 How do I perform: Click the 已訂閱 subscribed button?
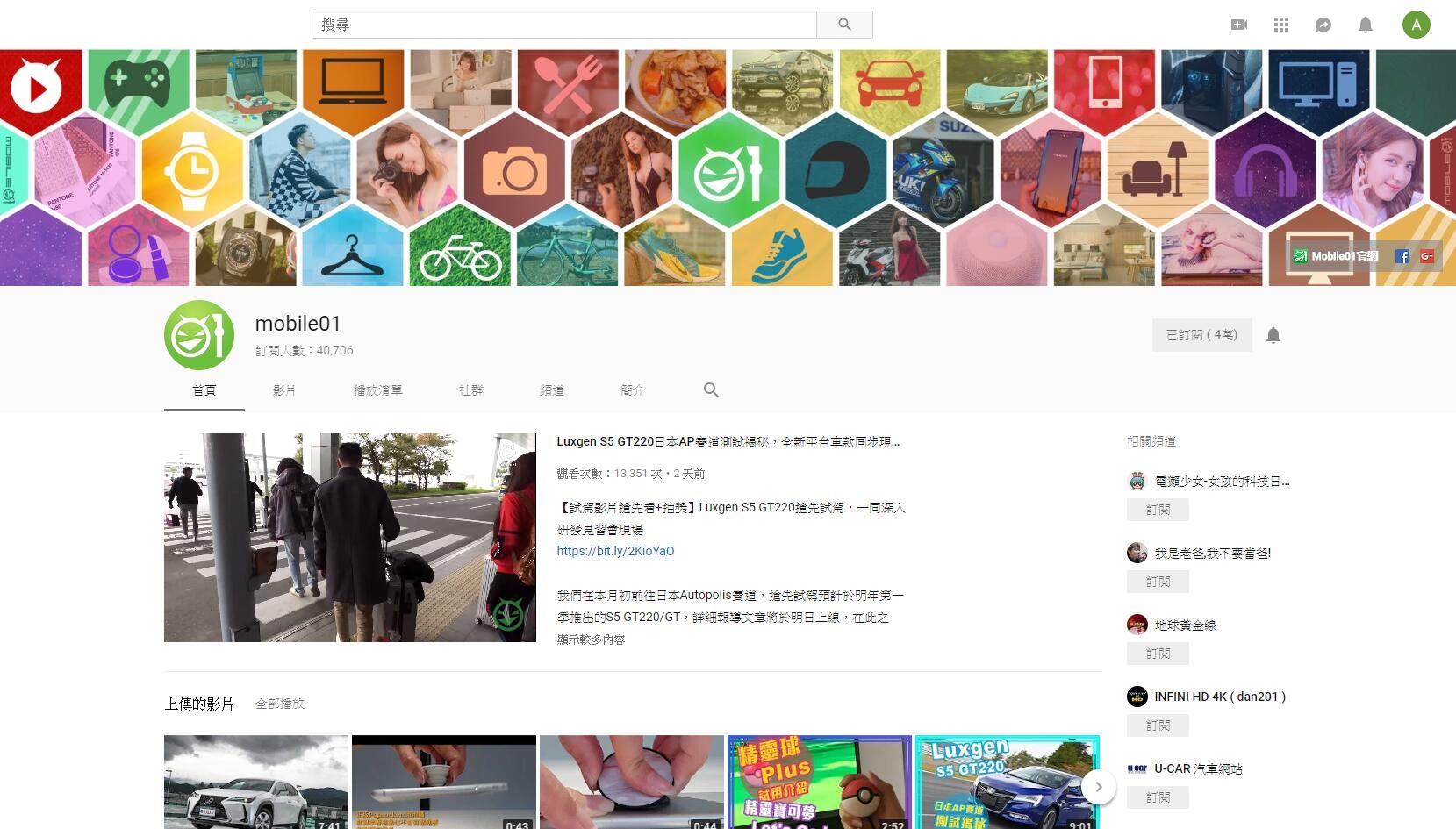[x=1202, y=335]
